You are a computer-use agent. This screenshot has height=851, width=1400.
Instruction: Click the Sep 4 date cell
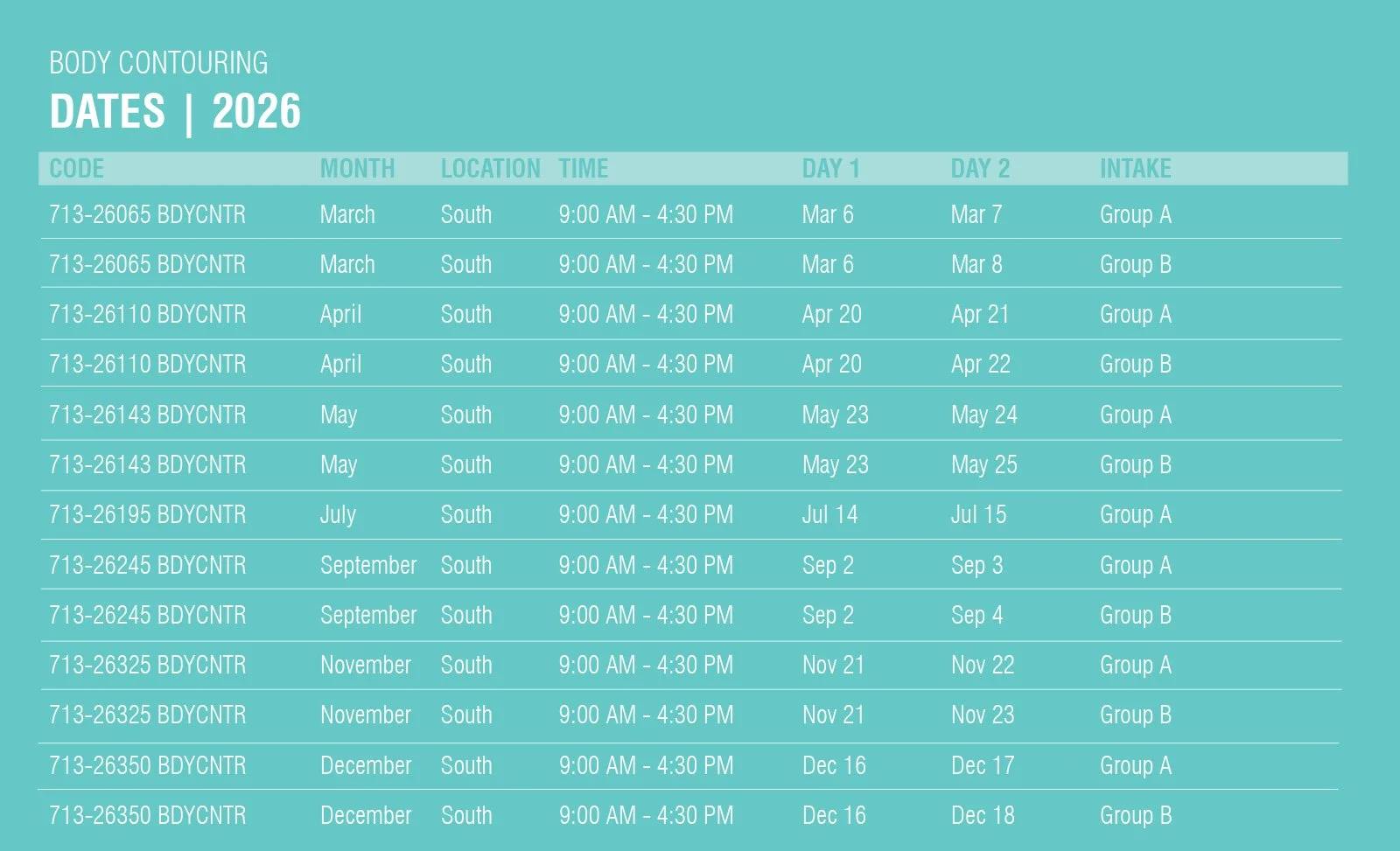[x=976, y=615]
